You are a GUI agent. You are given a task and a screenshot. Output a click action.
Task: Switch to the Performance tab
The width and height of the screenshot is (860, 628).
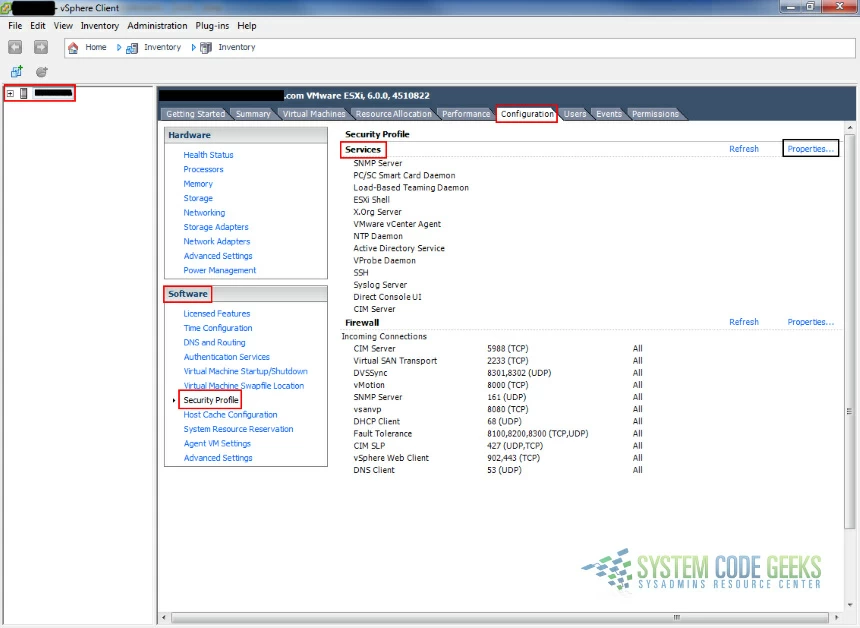pos(466,114)
